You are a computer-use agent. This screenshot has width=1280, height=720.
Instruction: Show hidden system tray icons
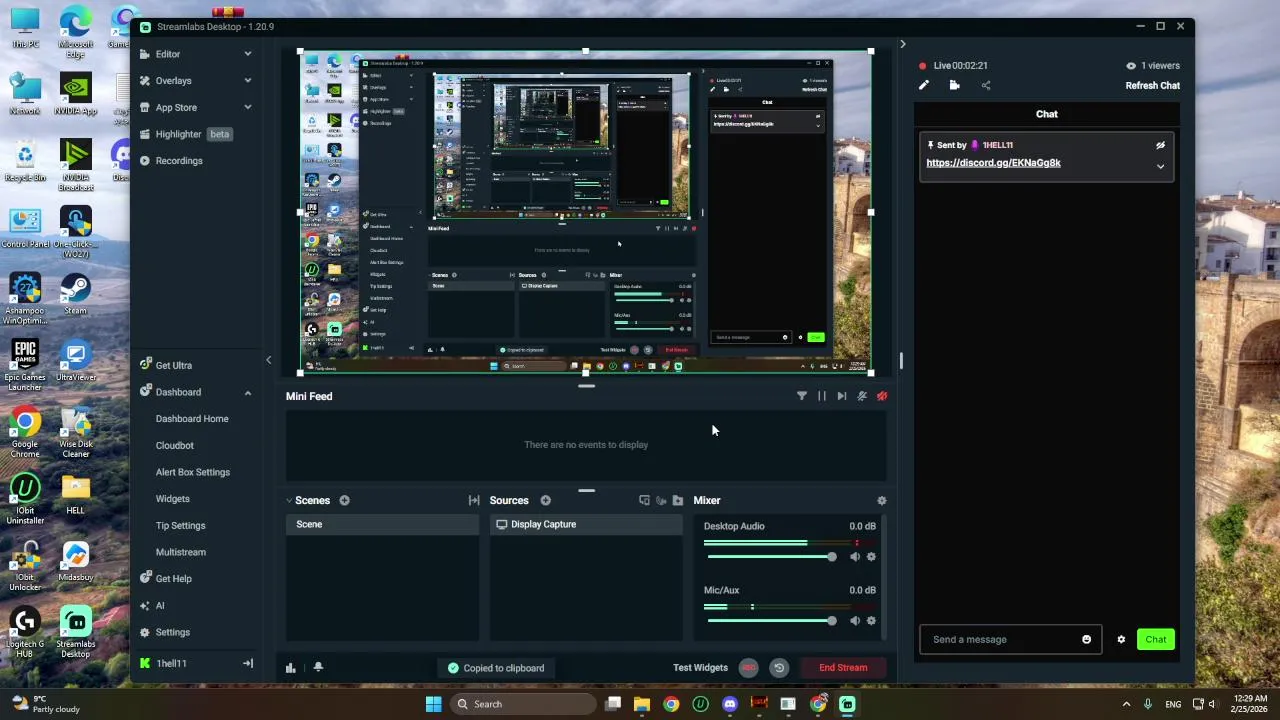(1126, 704)
